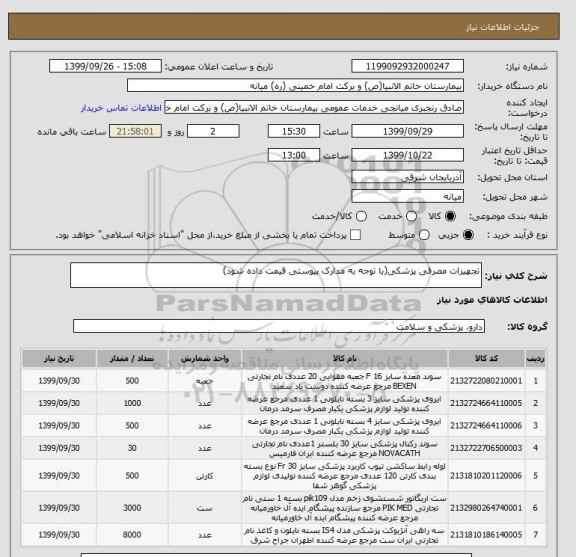The image size is (576, 557).
Task: Select the کالا radio button
Action: click(x=450, y=216)
